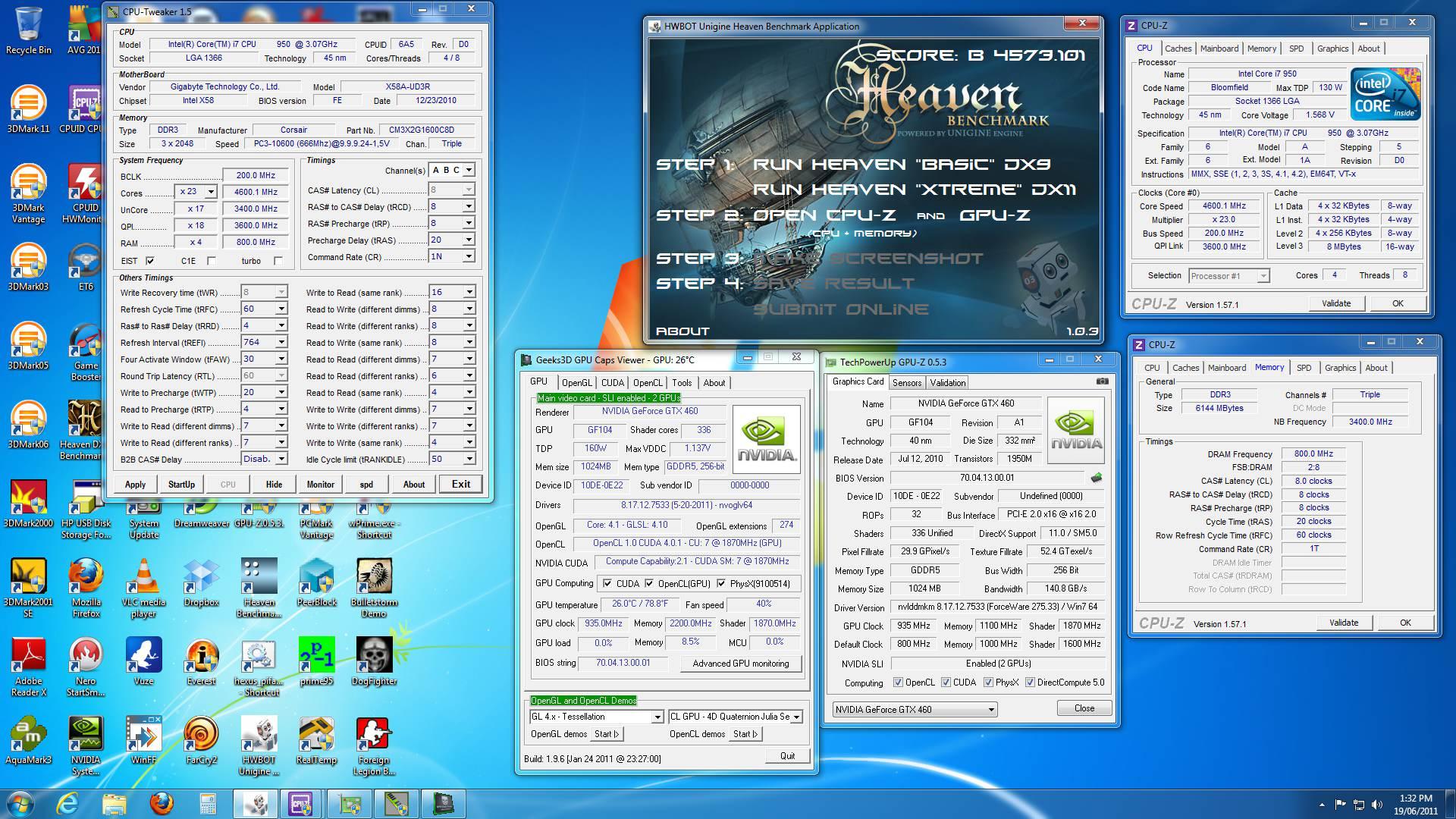This screenshot has width=1456, height=819.
Task: Open Sensors tab in GPU-Z
Action: (906, 383)
